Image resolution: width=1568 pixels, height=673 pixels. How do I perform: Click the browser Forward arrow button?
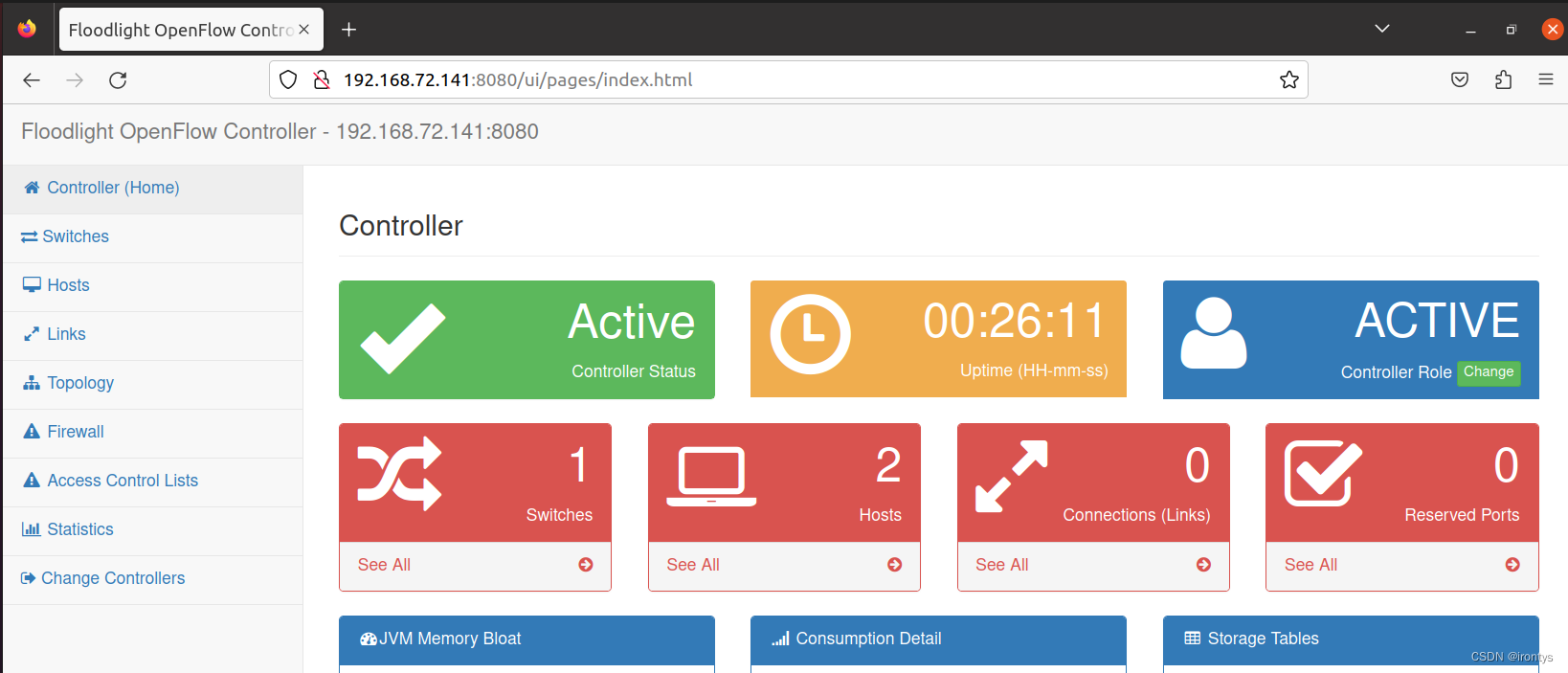75,80
